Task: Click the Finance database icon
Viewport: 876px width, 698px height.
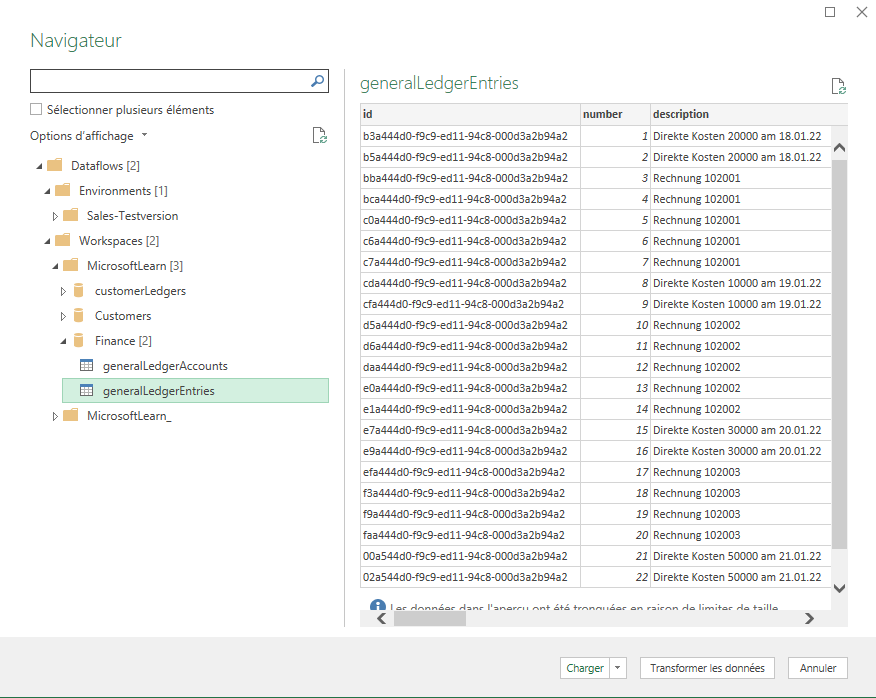Action: pyautogui.click(x=79, y=340)
